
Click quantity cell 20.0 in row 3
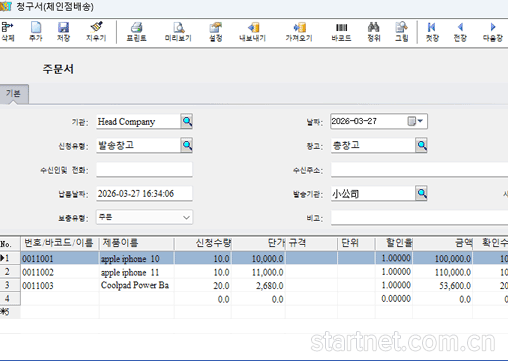point(203,285)
